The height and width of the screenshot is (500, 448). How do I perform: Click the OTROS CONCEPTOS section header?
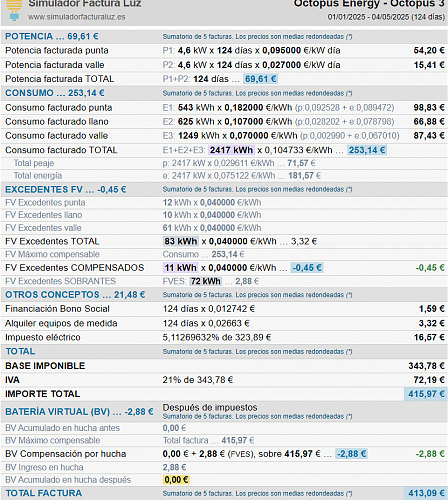click(75, 295)
